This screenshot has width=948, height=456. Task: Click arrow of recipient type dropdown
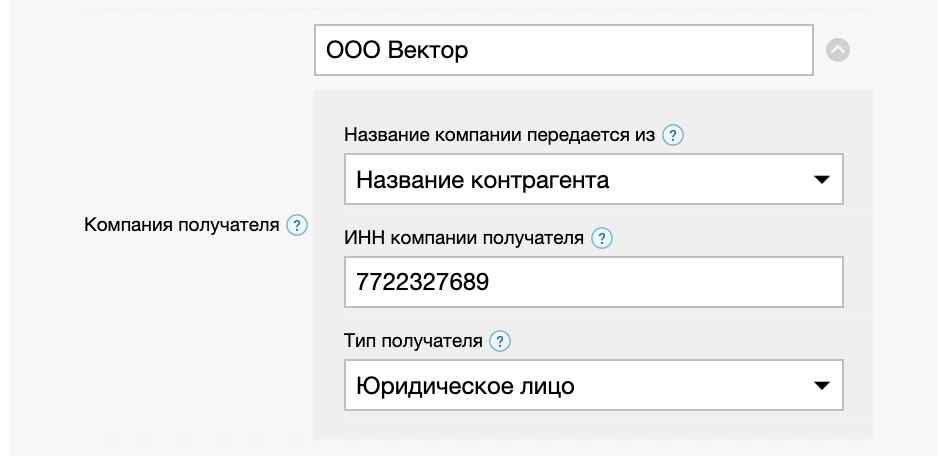tap(822, 385)
